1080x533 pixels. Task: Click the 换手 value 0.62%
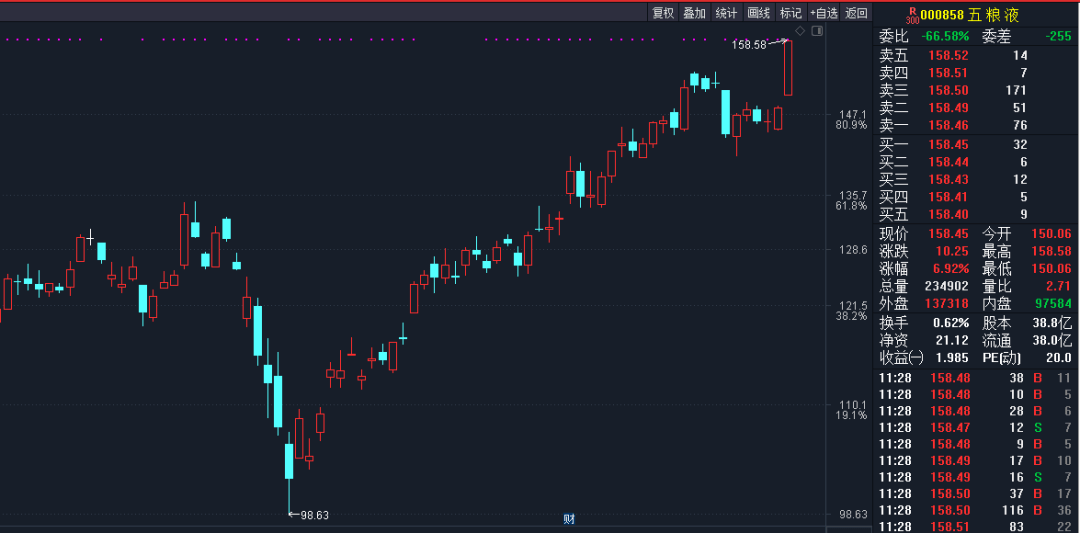tap(951, 322)
